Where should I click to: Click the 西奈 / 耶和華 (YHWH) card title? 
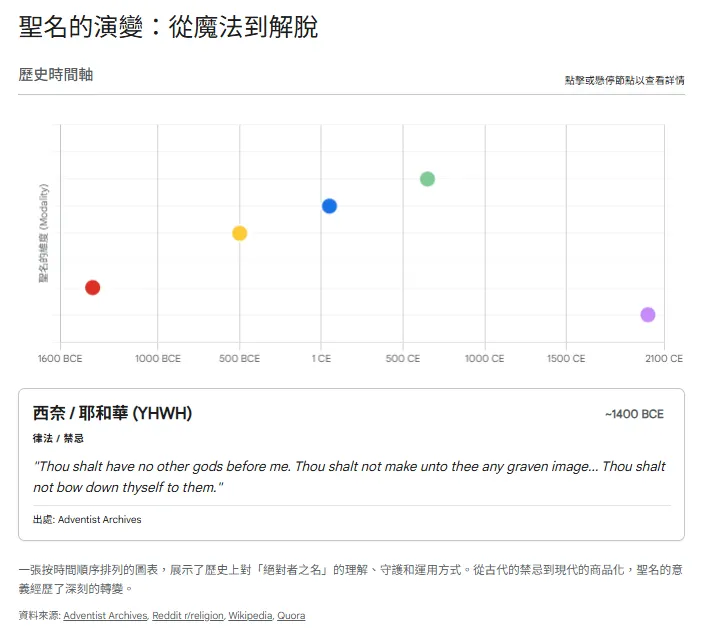112,413
